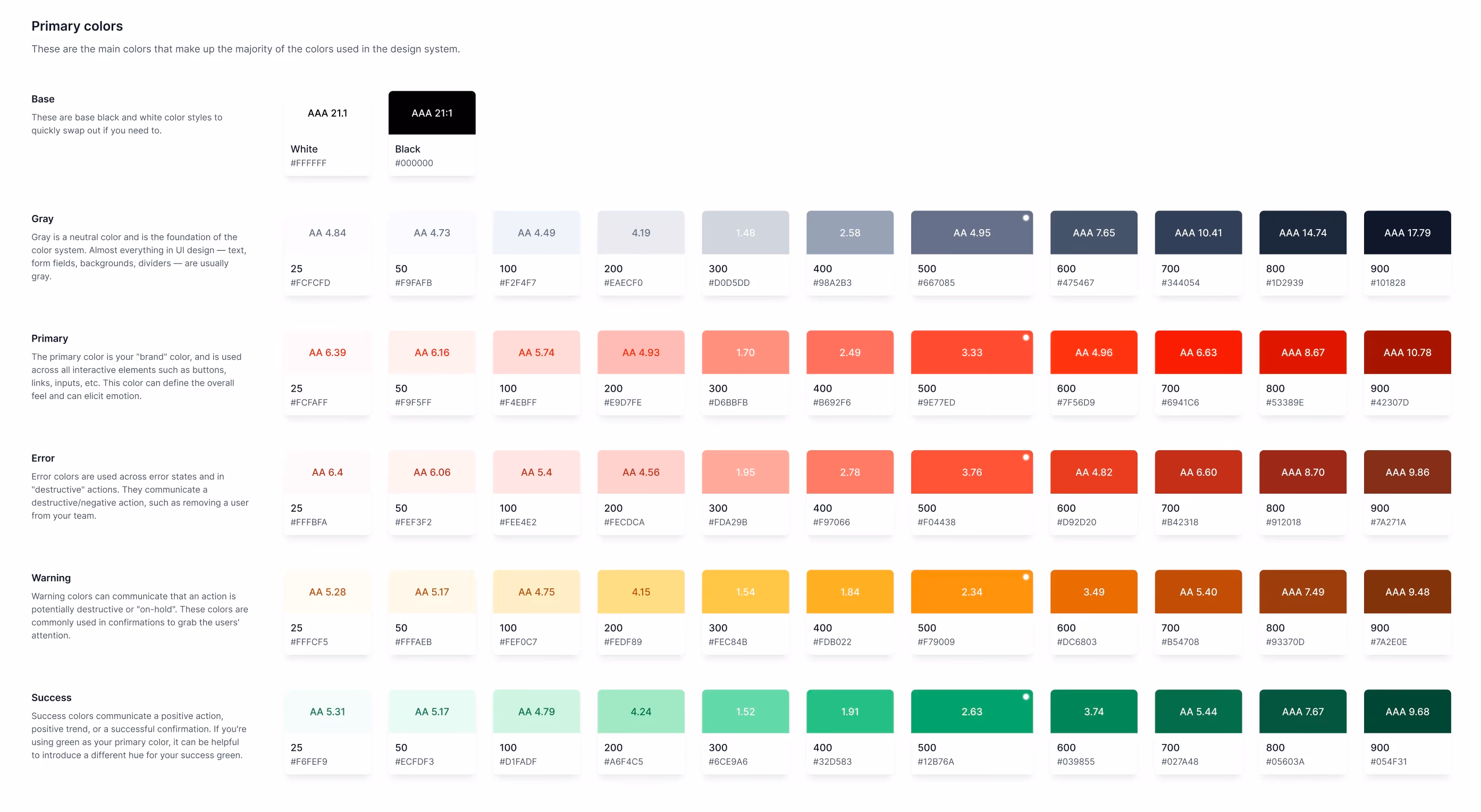
Task: Toggle the white dot on Gray 500
Action: [x=1027, y=218]
